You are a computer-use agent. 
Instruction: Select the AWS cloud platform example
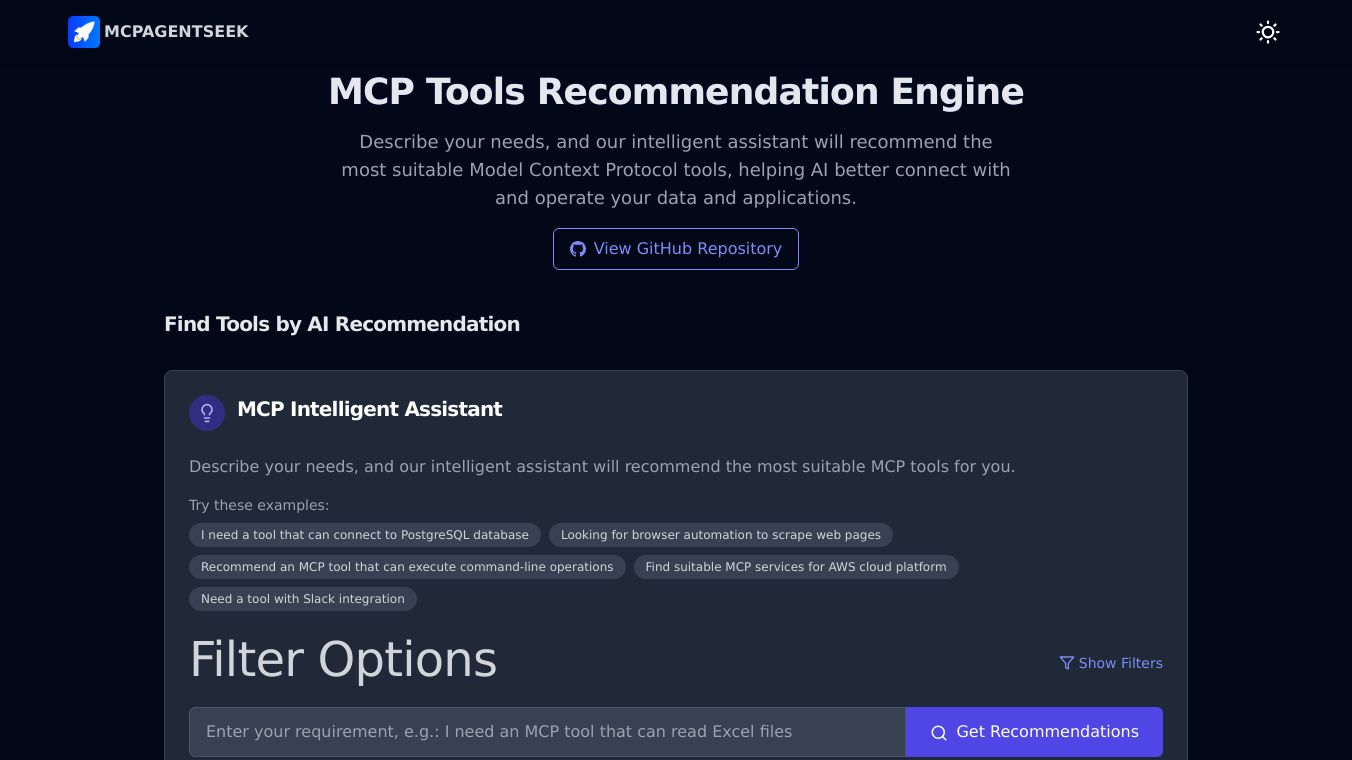[x=796, y=567]
